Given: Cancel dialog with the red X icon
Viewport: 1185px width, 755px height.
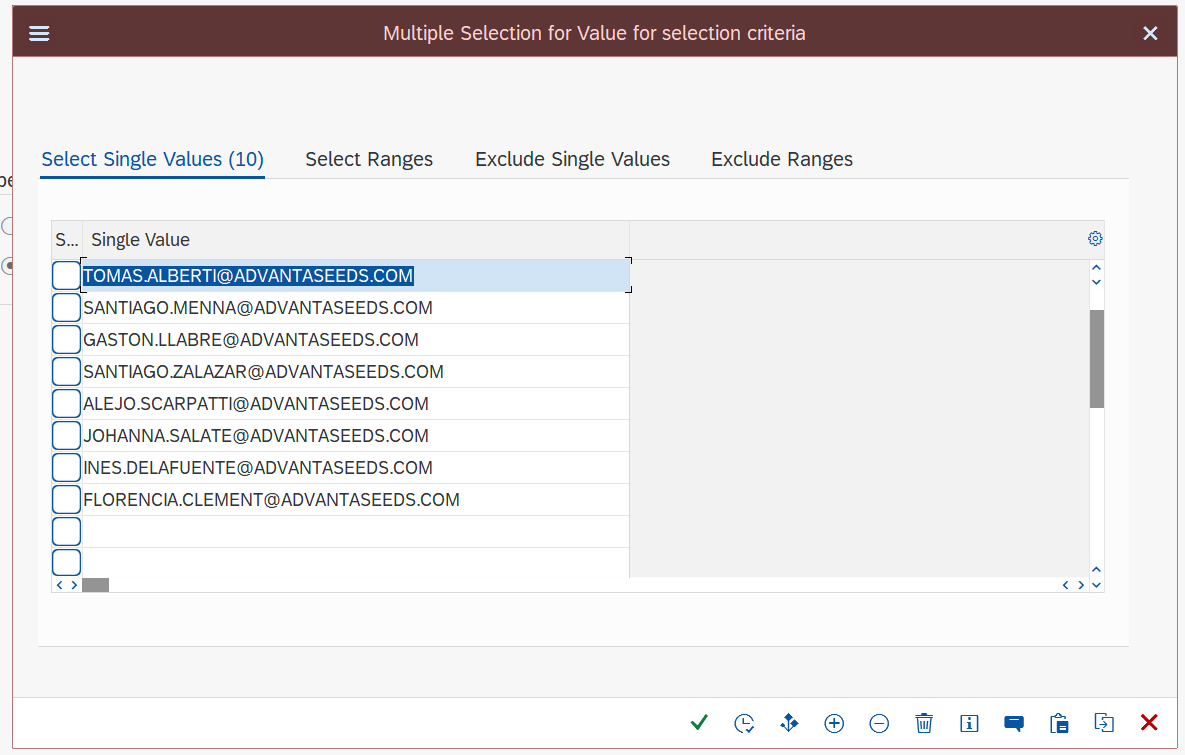Looking at the screenshot, I should coord(1149,723).
